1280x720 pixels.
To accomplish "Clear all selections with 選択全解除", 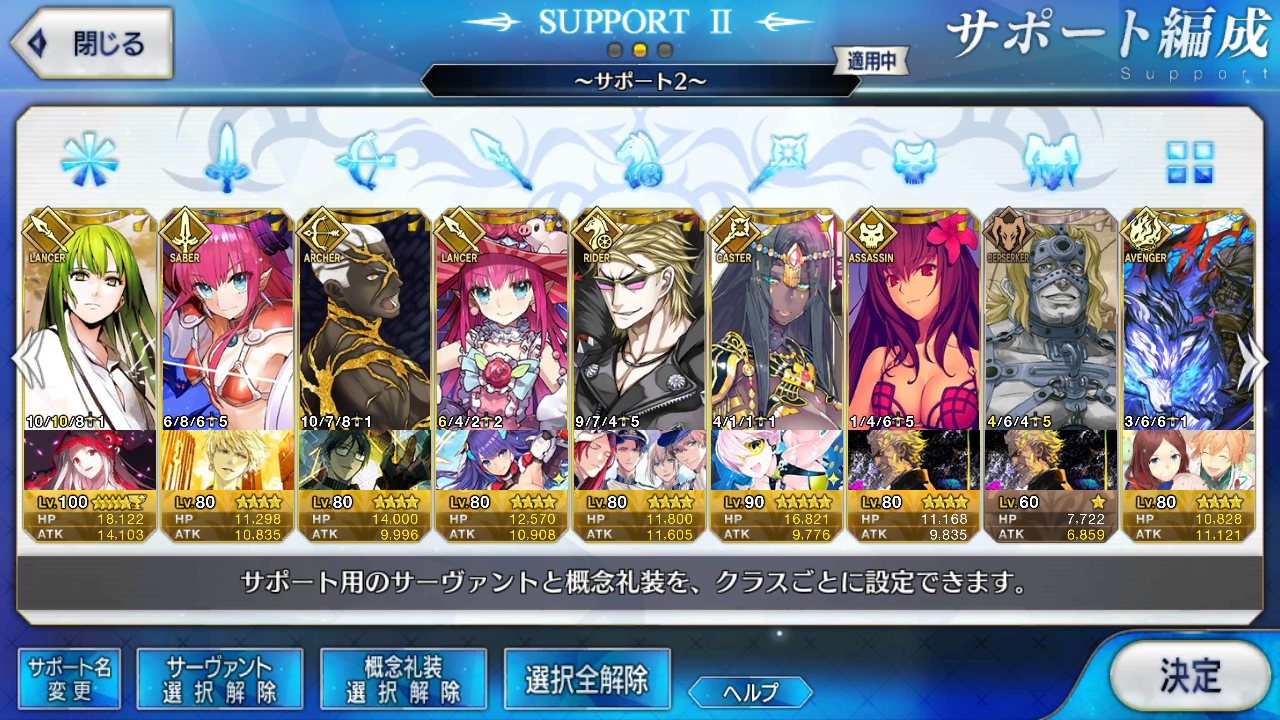I will click(587, 679).
